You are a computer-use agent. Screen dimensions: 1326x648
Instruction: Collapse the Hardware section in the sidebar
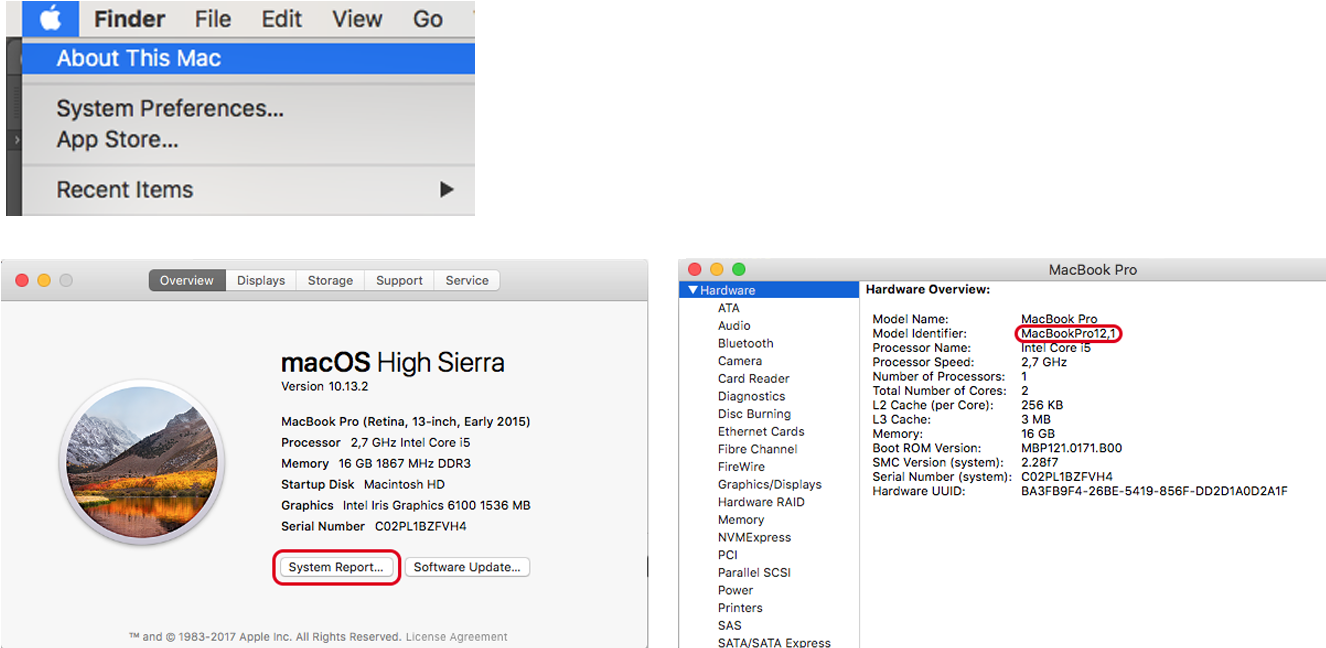pyautogui.click(x=695, y=289)
